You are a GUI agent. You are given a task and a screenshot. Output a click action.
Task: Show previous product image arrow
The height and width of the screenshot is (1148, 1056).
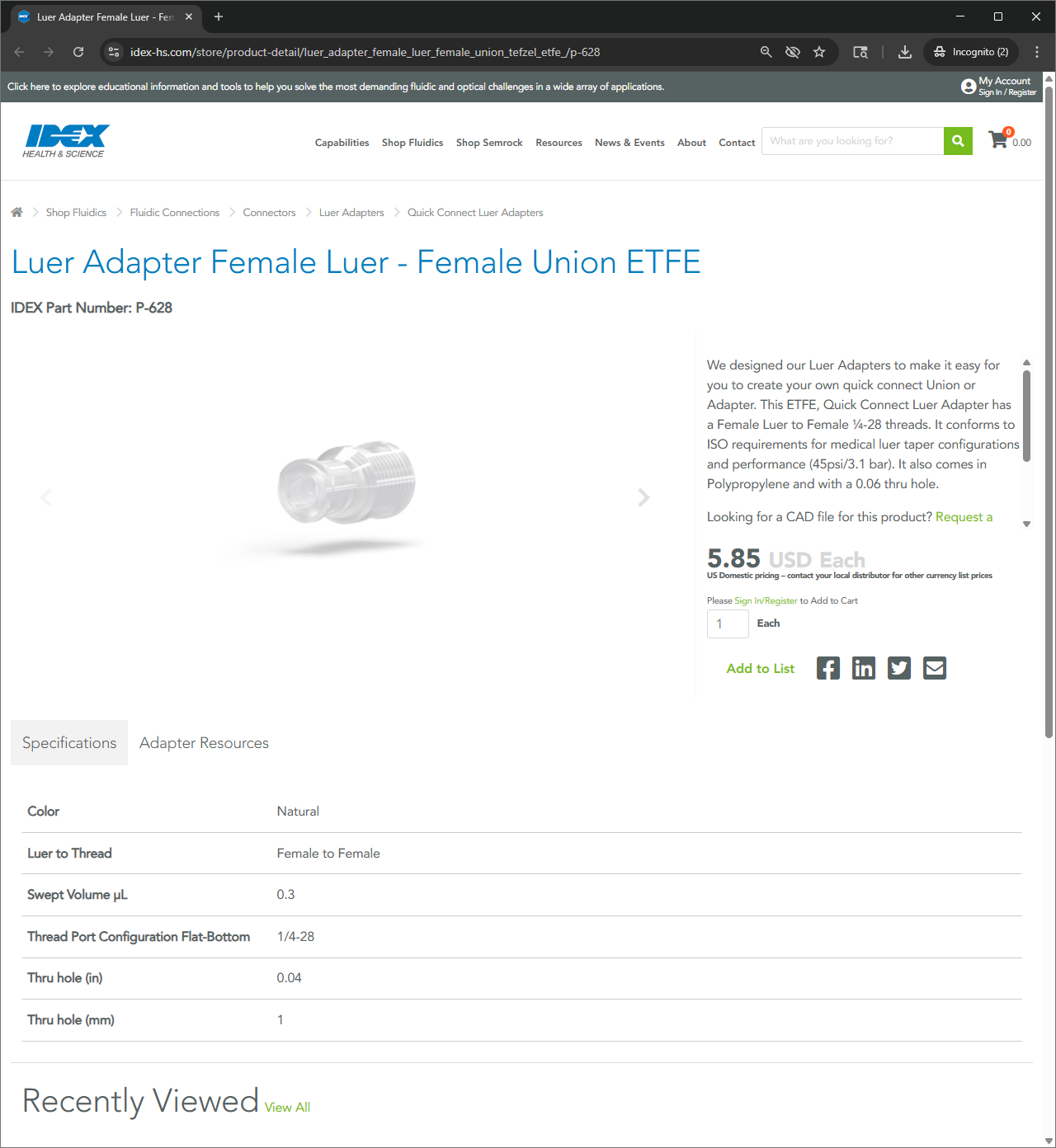pyautogui.click(x=46, y=497)
